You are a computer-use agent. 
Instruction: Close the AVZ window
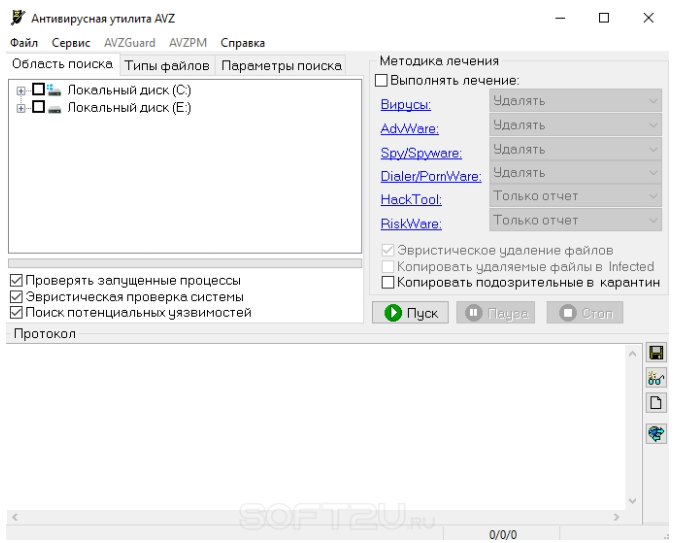[649, 18]
